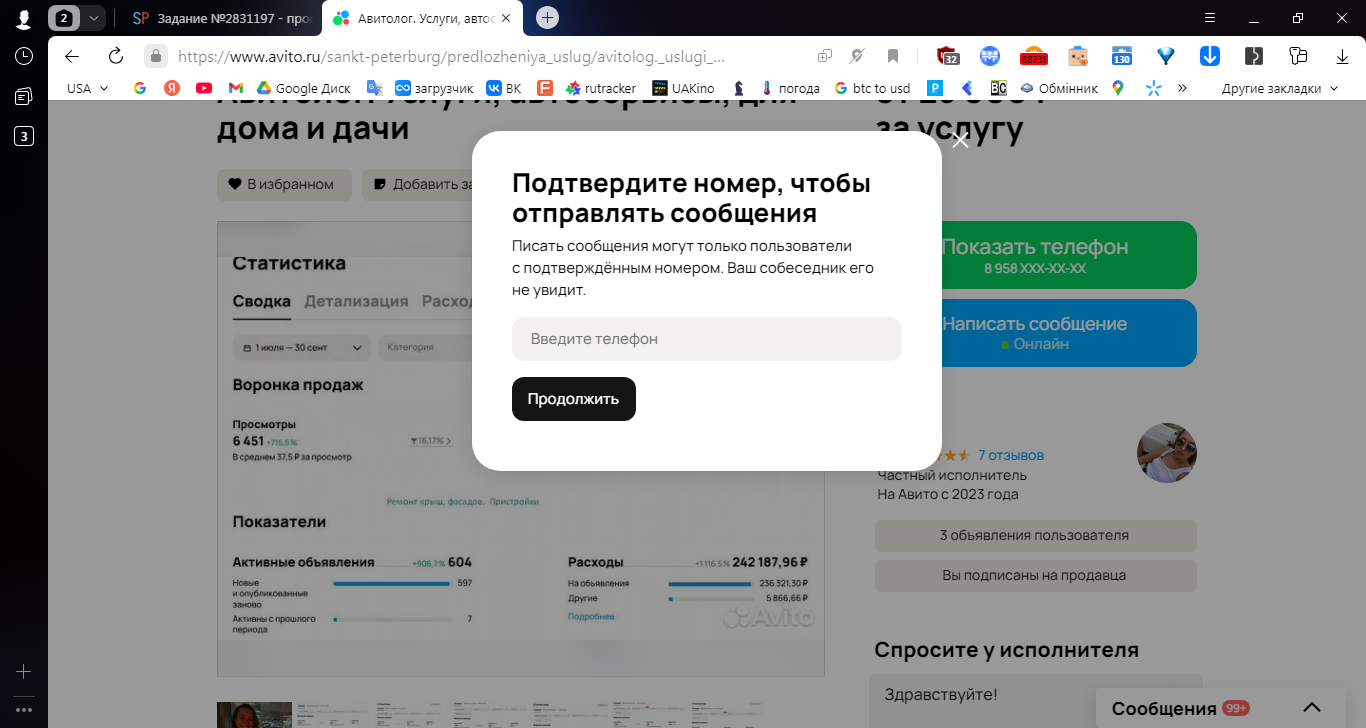Open the Google Translate bookmark icon
The width and height of the screenshot is (1366, 728).
375,88
